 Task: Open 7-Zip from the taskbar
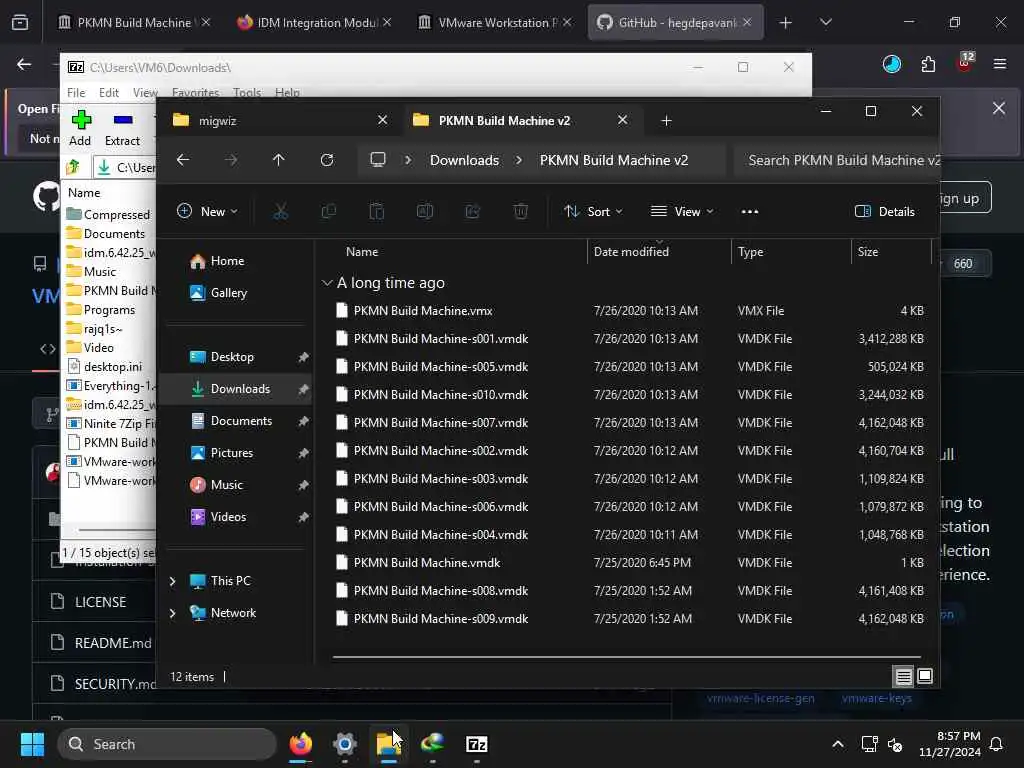point(477,744)
